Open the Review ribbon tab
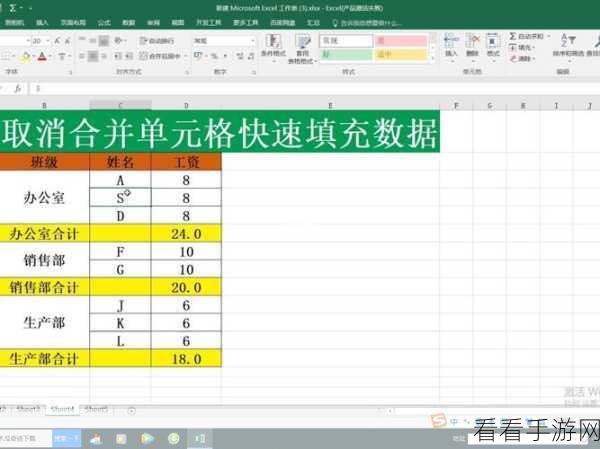The width and height of the screenshot is (600, 449). pyautogui.click(x=153, y=23)
